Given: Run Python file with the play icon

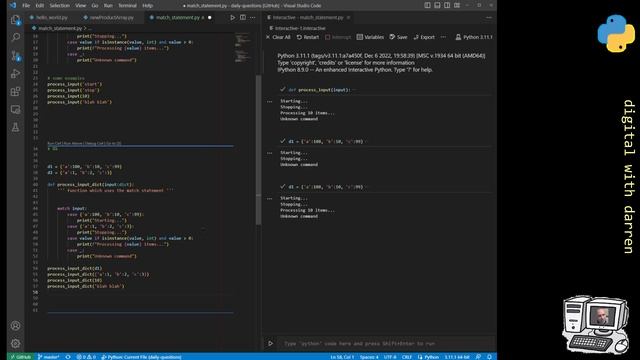Looking at the screenshot, I should point(233,18).
